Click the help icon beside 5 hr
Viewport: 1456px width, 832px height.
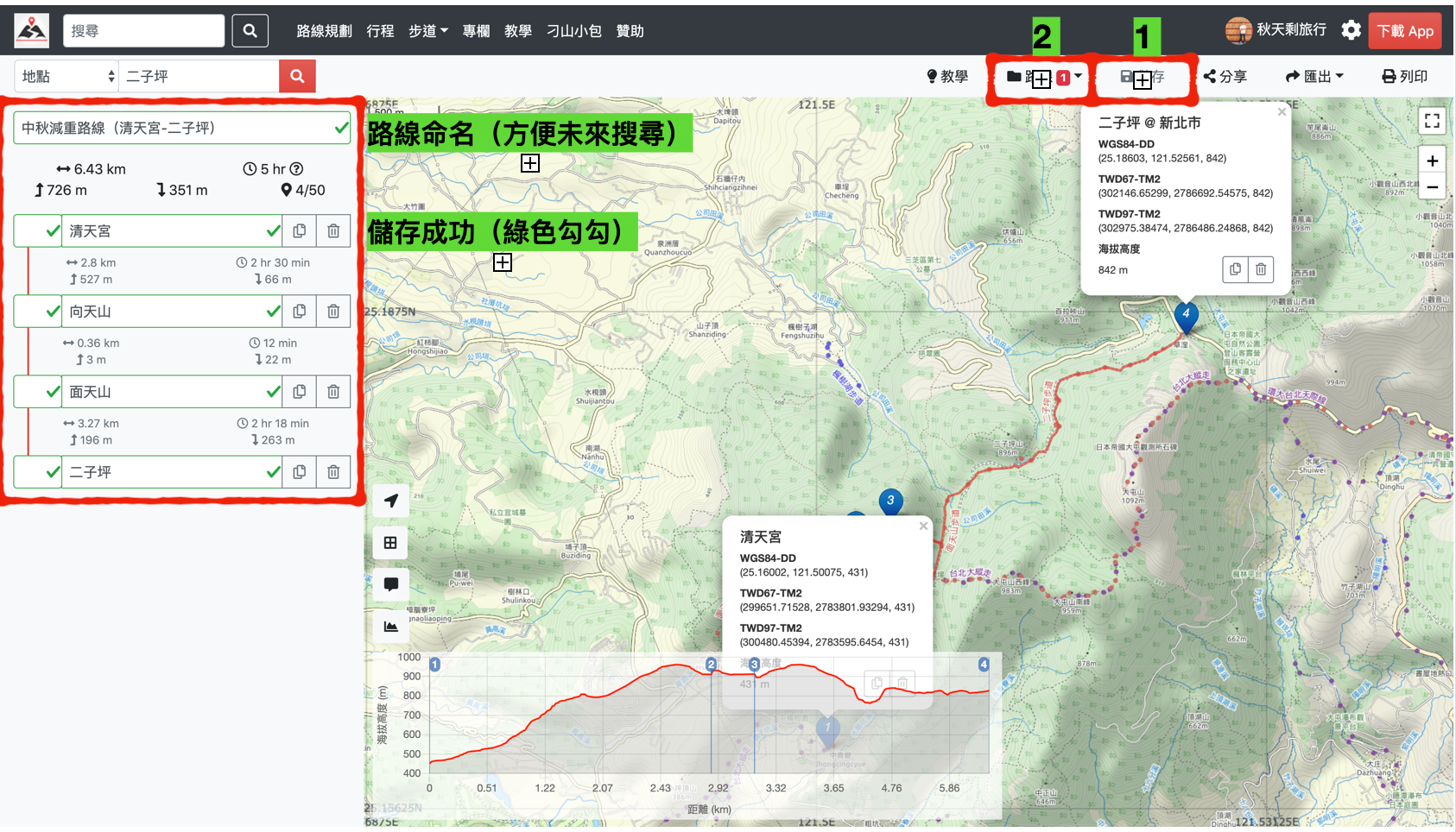coord(296,169)
